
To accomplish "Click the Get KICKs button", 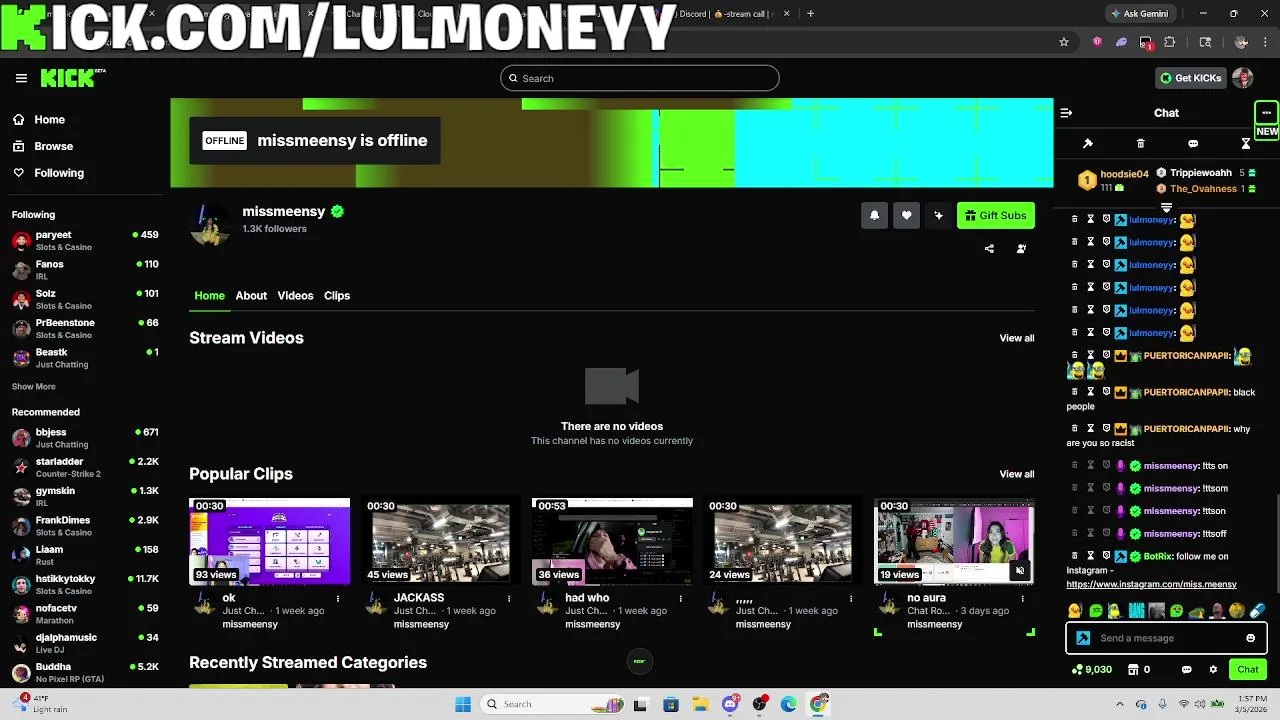I will (1190, 78).
